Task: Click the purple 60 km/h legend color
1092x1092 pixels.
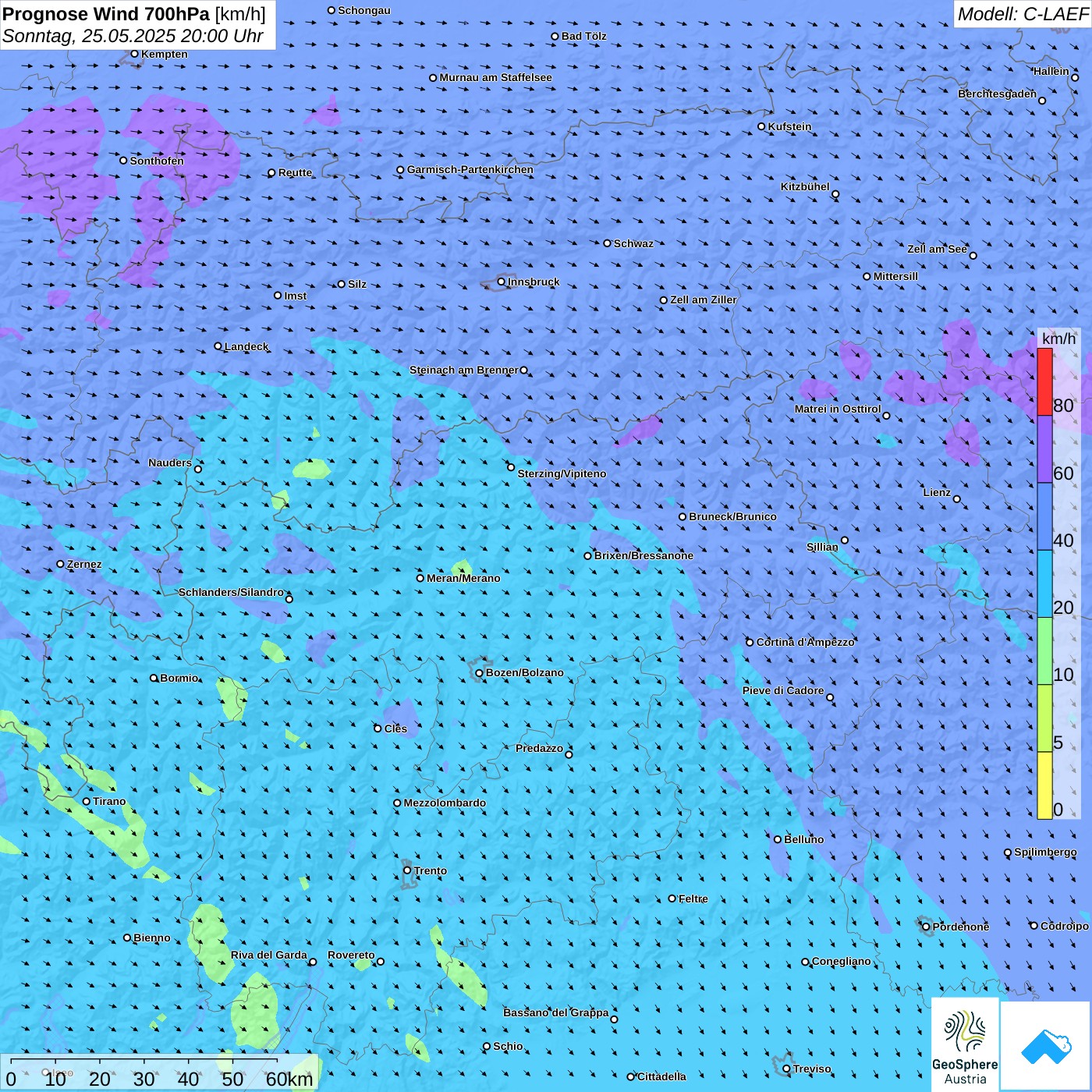Action: point(1044,449)
